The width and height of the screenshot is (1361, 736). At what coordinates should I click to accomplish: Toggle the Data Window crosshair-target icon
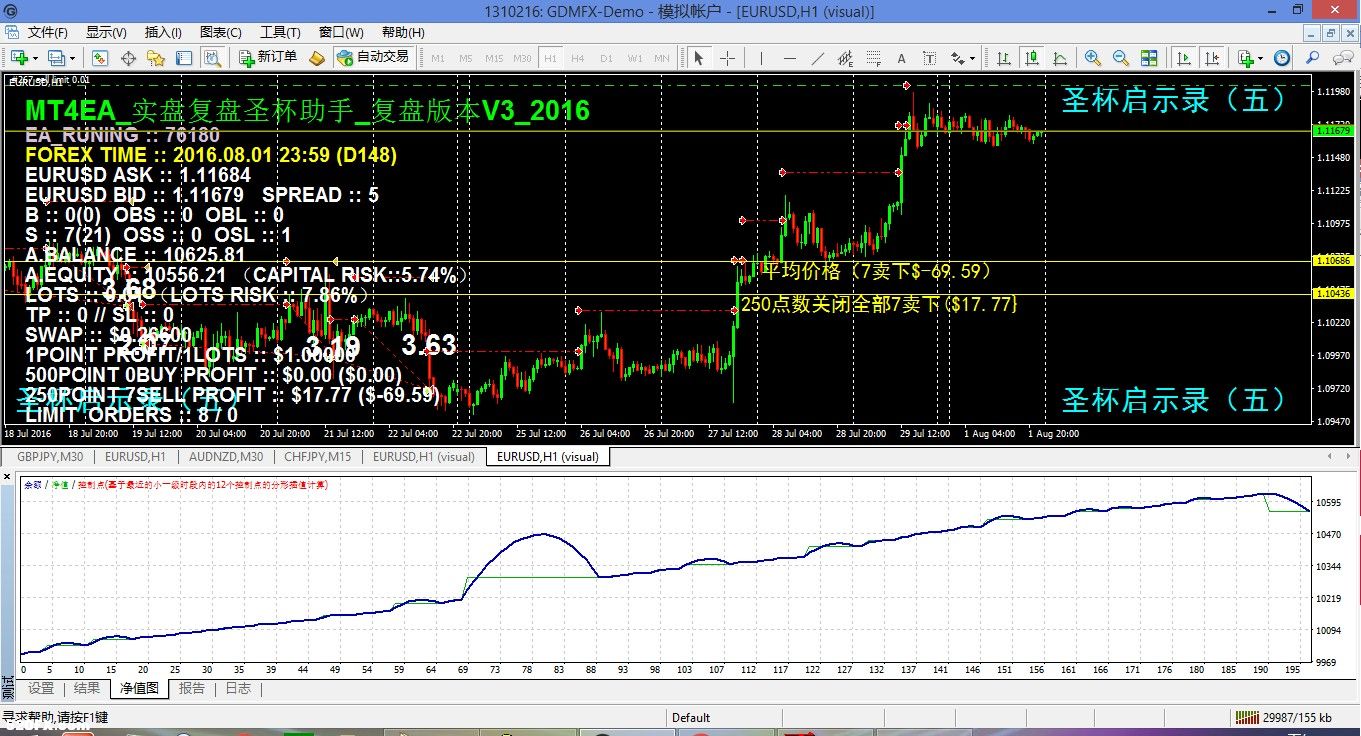click(128, 58)
